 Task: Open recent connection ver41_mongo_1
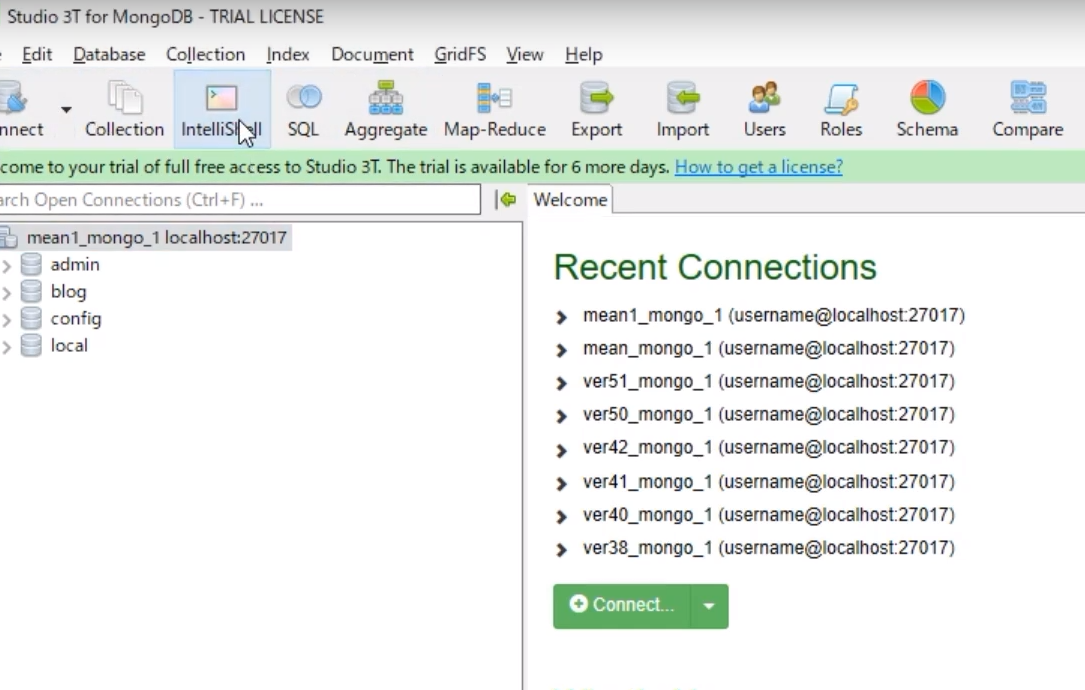click(769, 482)
